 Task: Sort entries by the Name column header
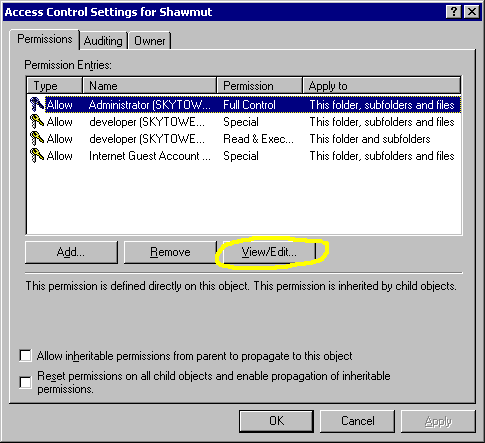pos(150,86)
